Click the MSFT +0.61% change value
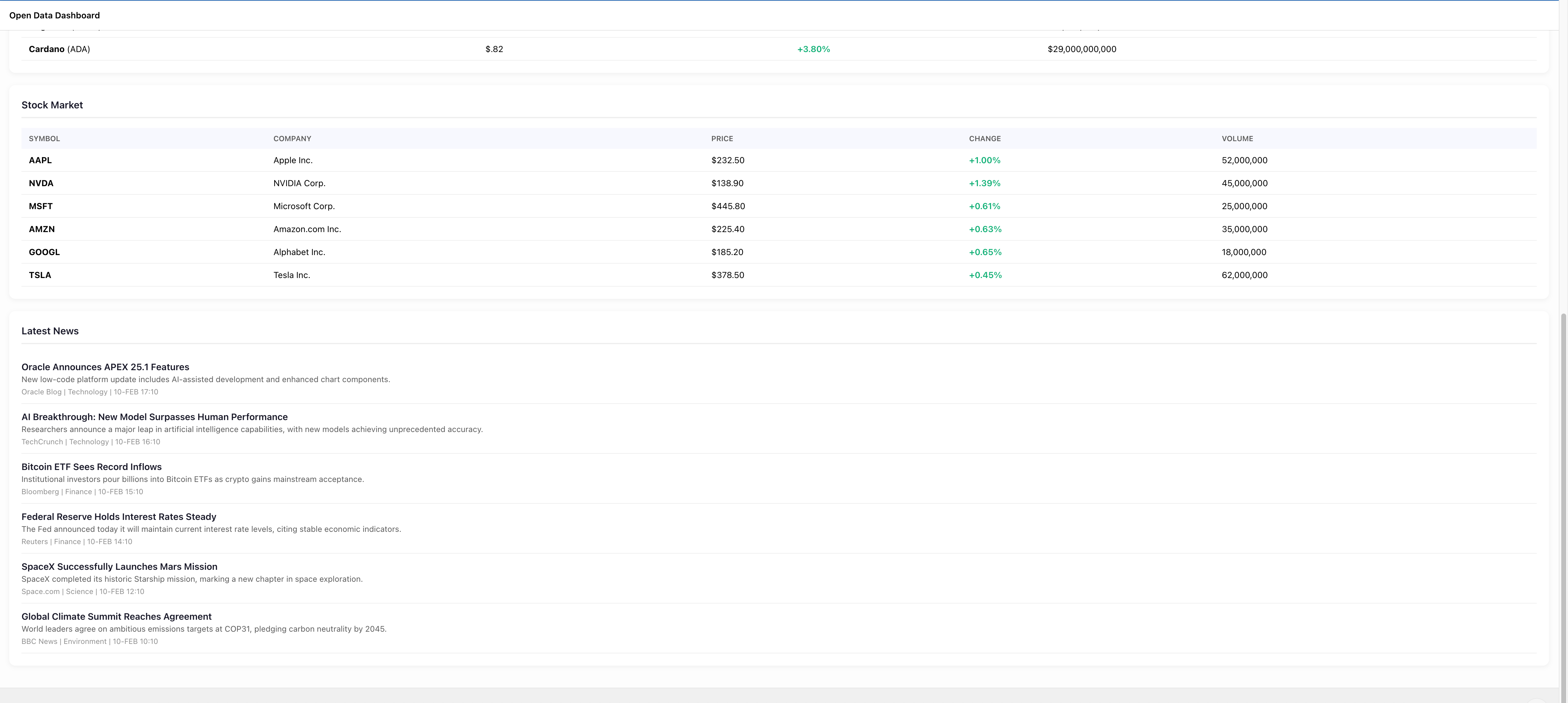Screen dimensions: 1568x703 click(984, 206)
